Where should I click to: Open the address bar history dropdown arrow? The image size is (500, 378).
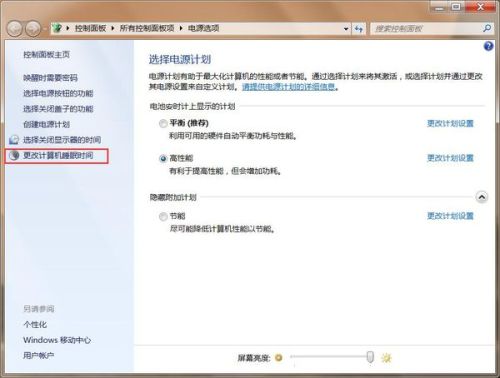click(346, 29)
